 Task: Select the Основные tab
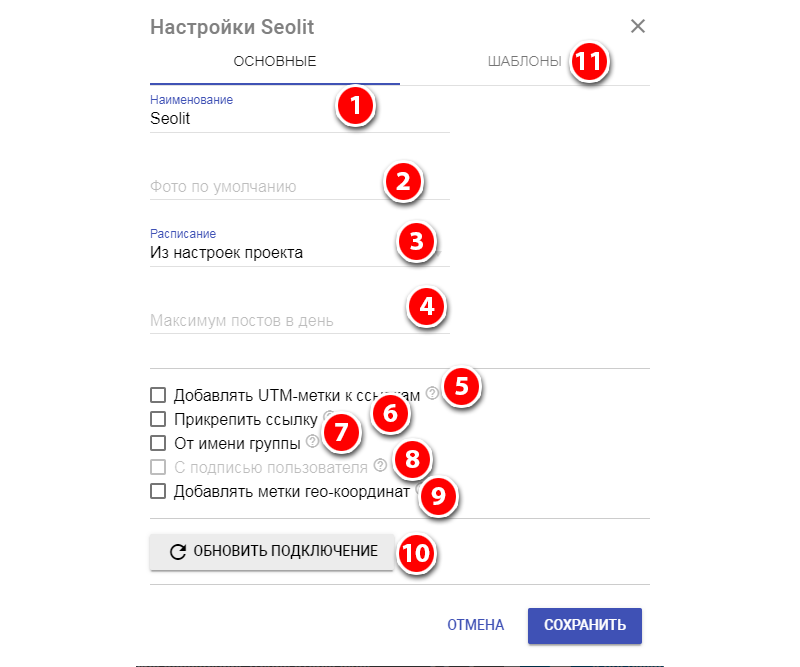point(275,62)
